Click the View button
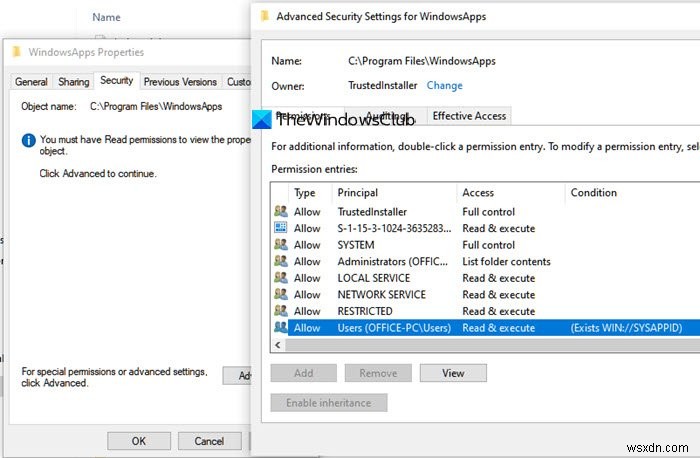 click(453, 373)
